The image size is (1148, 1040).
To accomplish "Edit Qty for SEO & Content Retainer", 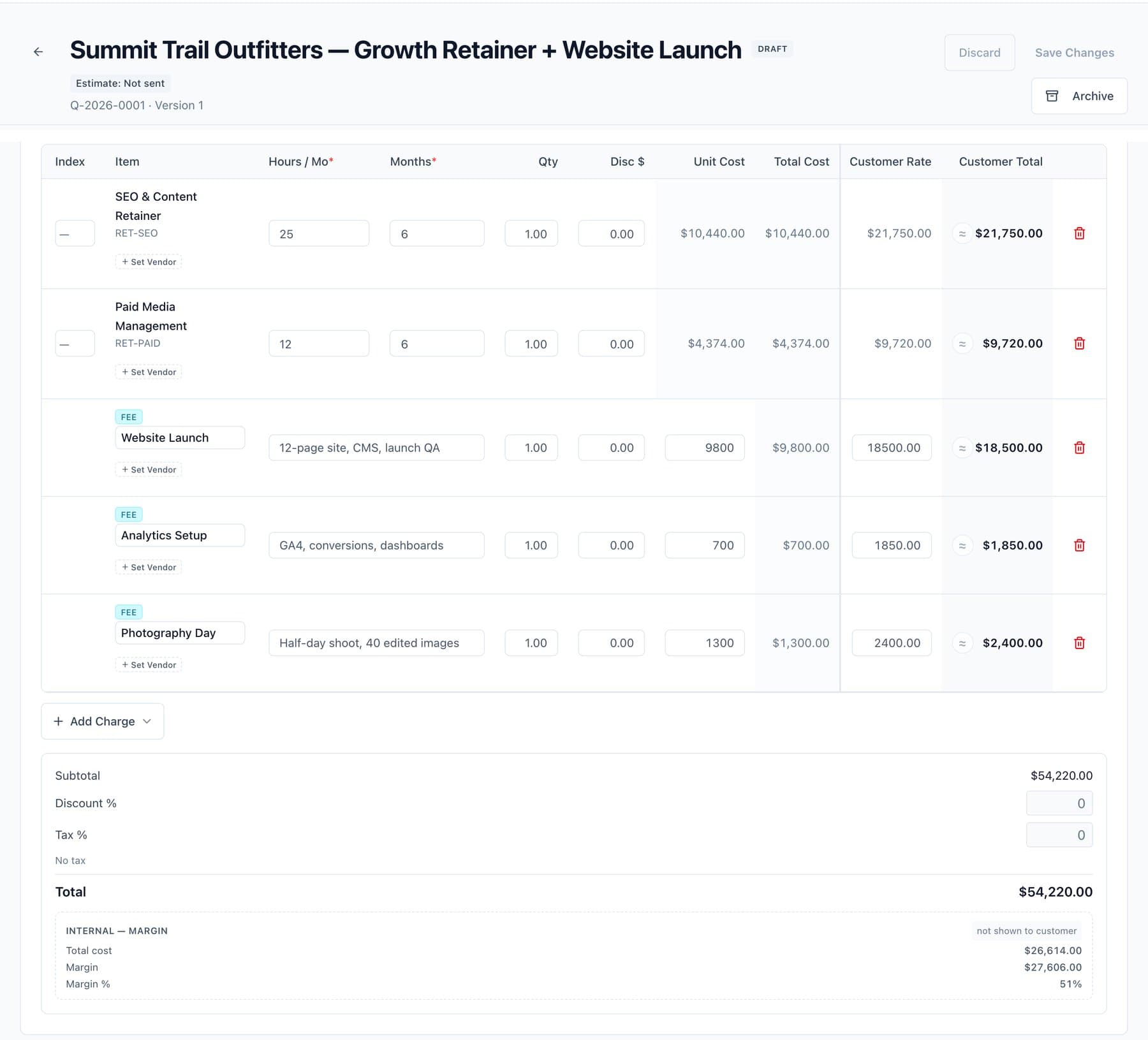I will pyautogui.click(x=531, y=233).
